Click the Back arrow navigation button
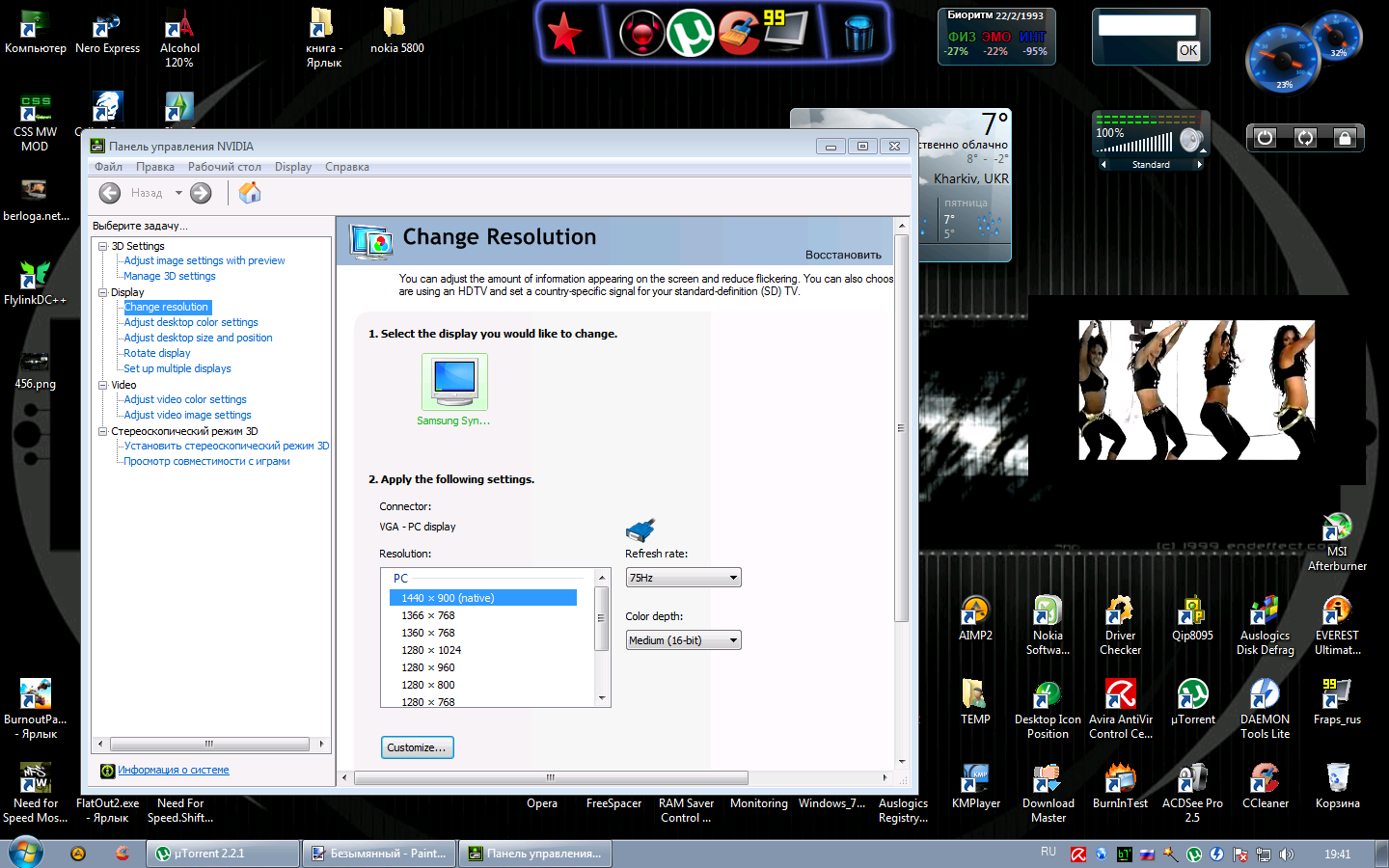Viewport: 1389px width, 868px height. click(110, 193)
